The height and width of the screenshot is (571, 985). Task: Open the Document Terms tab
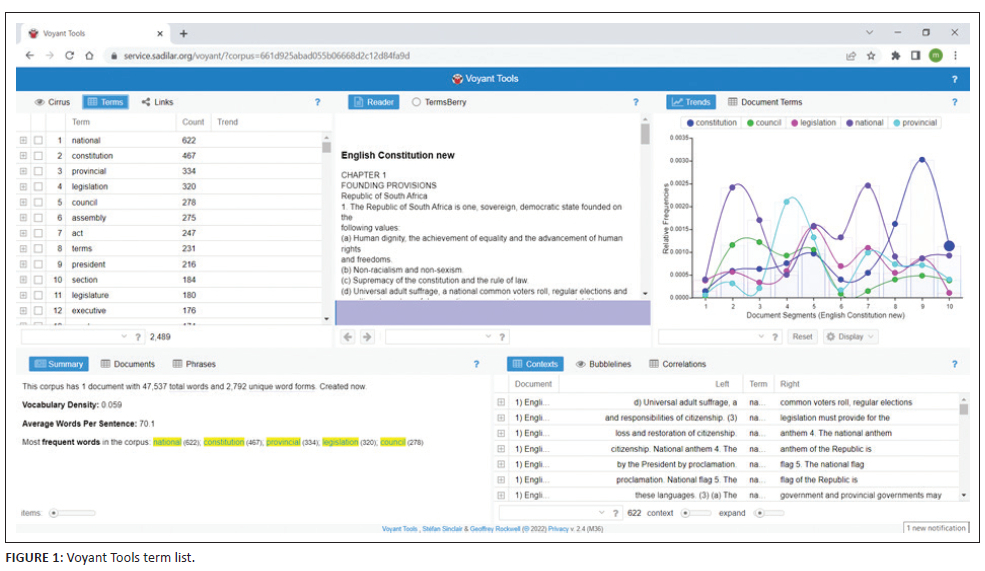click(765, 102)
